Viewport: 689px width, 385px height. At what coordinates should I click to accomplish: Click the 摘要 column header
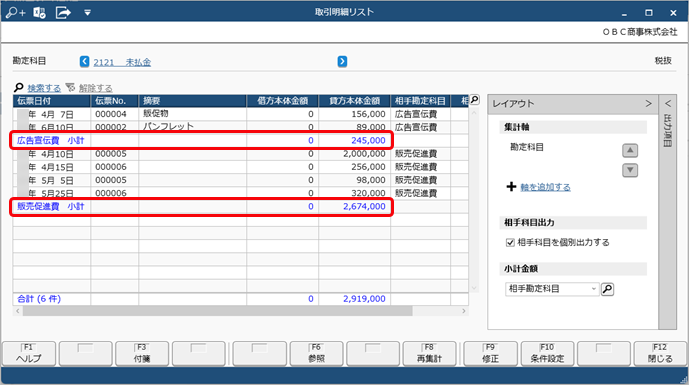(x=192, y=101)
